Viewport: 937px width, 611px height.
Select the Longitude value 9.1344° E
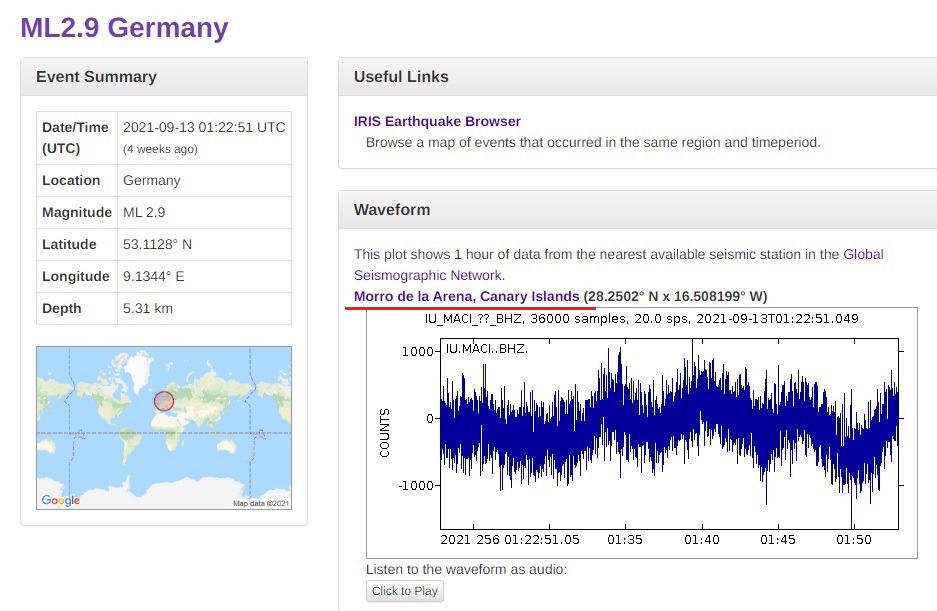(x=154, y=276)
